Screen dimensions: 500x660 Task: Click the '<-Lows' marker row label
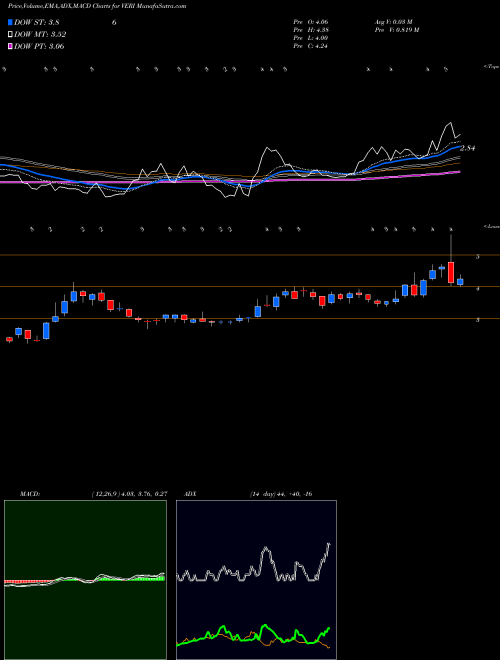pyautogui.click(x=492, y=226)
